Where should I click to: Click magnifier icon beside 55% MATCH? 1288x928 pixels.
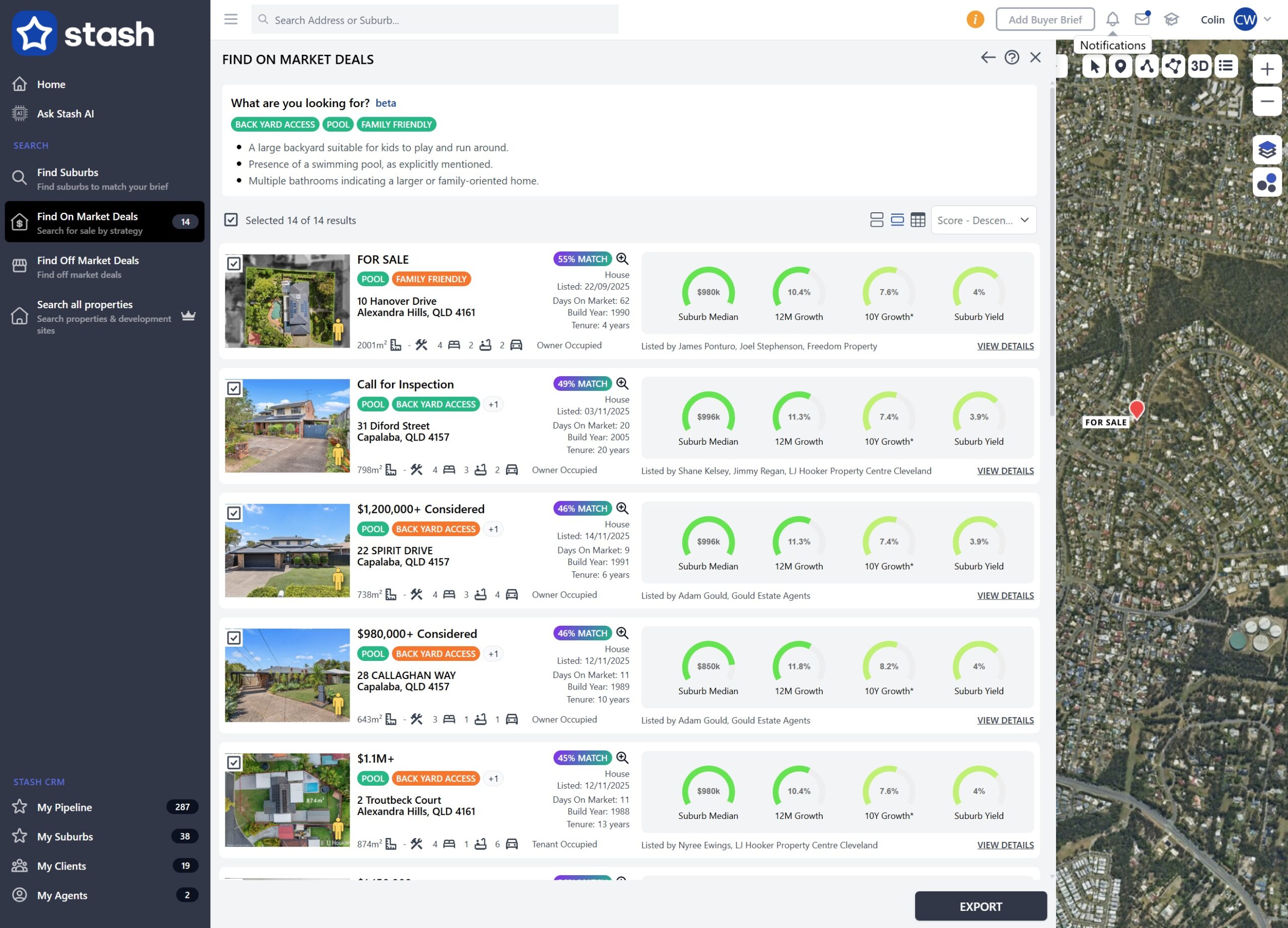tap(622, 259)
